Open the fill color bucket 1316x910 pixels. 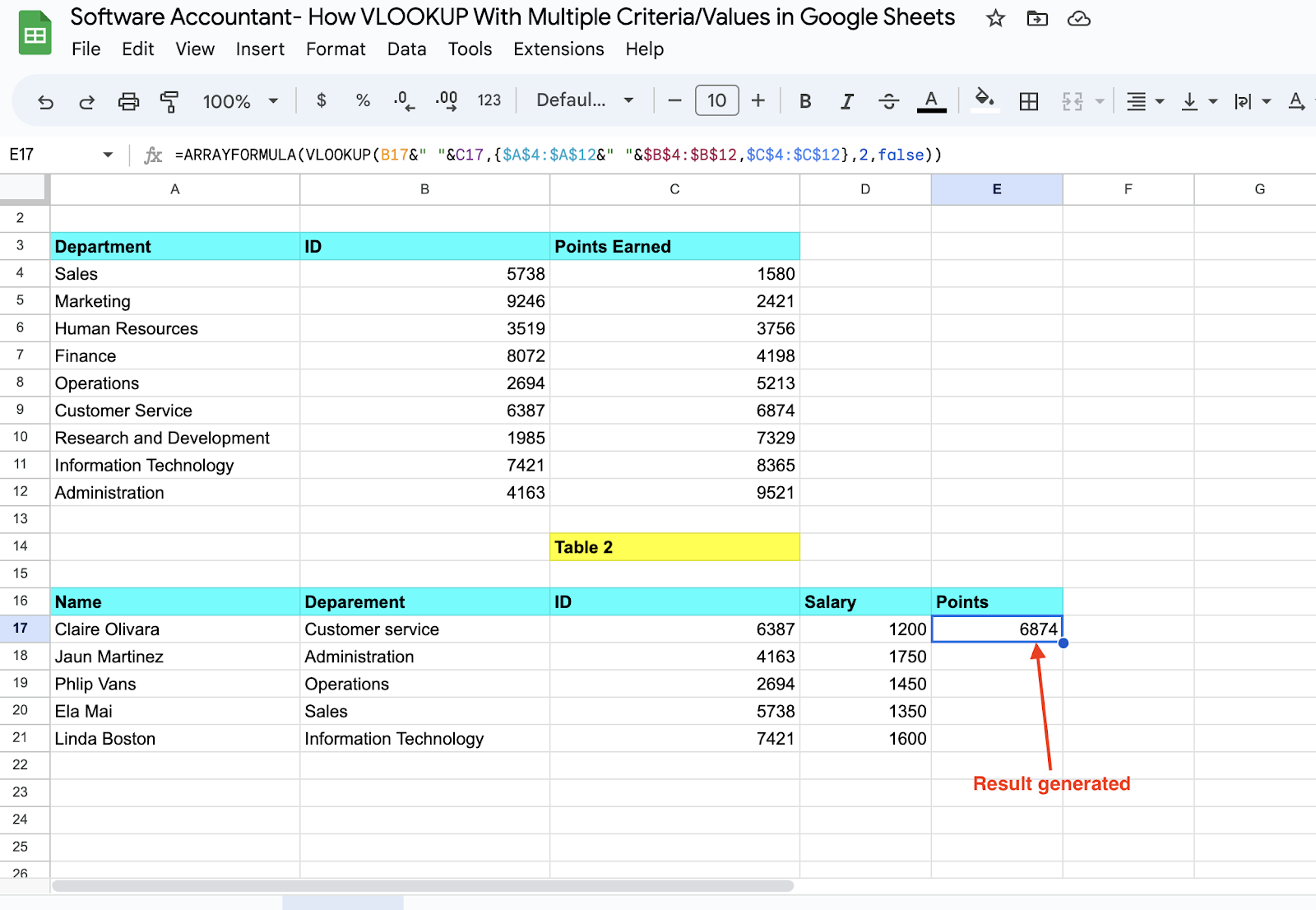click(x=985, y=100)
